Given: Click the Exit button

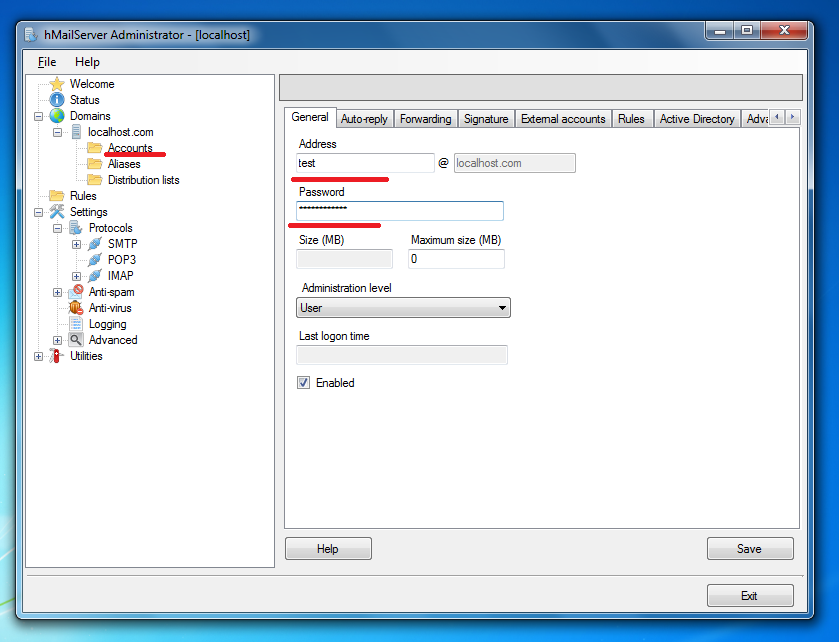Looking at the screenshot, I should coord(750,596).
